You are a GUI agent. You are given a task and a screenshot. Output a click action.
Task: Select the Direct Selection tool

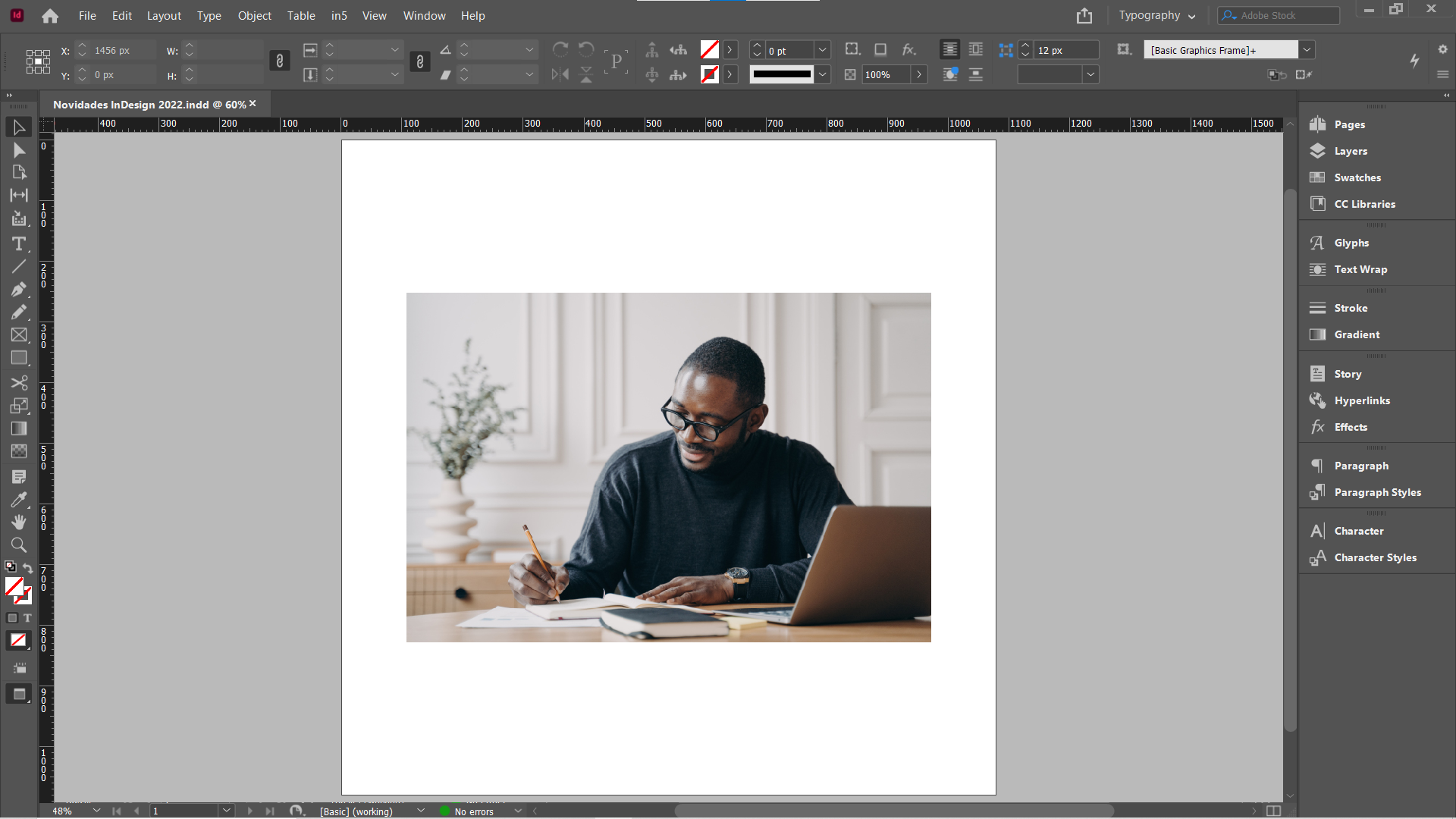[x=19, y=150]
